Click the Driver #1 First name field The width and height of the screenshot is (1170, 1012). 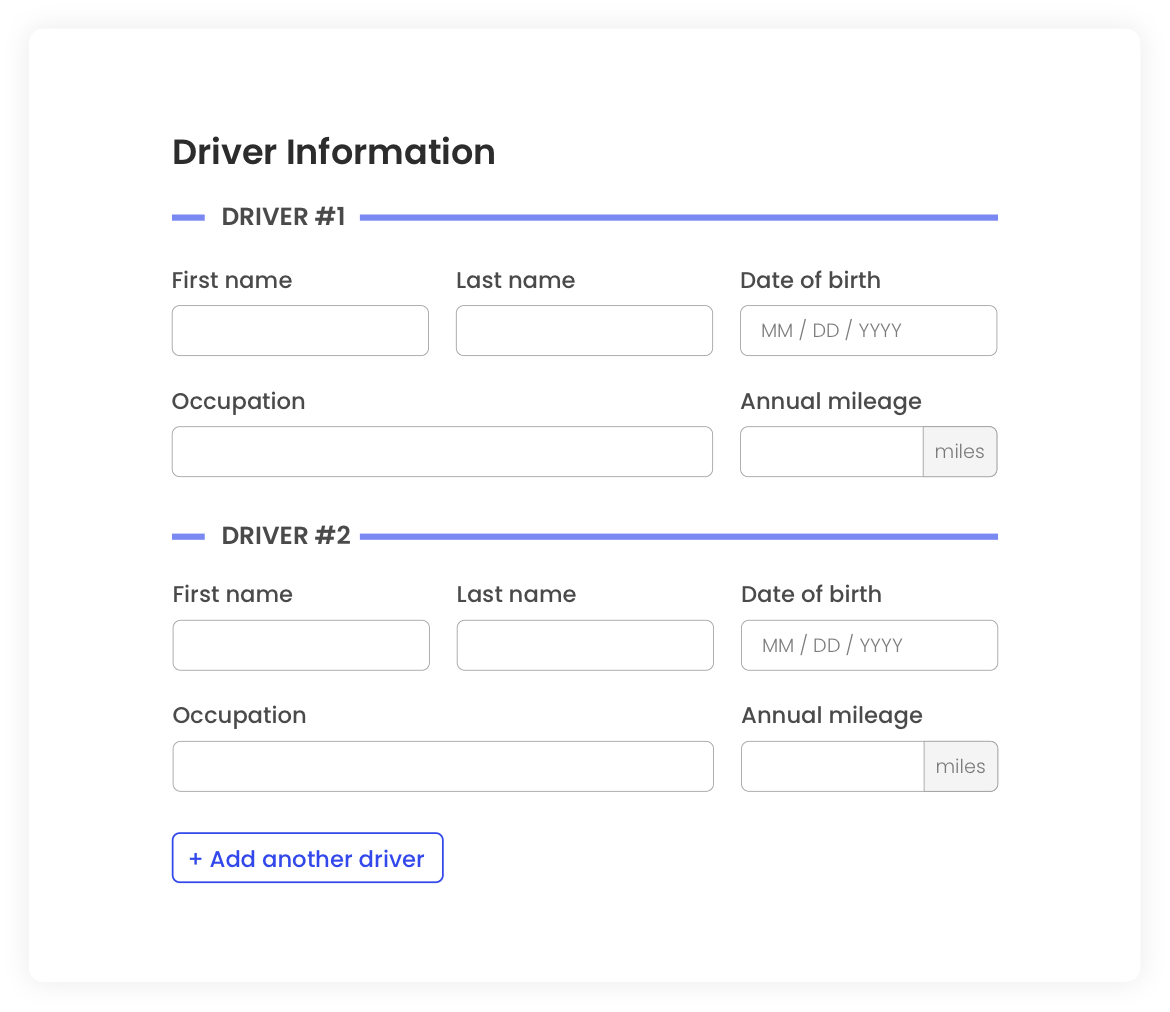[300, 331]
